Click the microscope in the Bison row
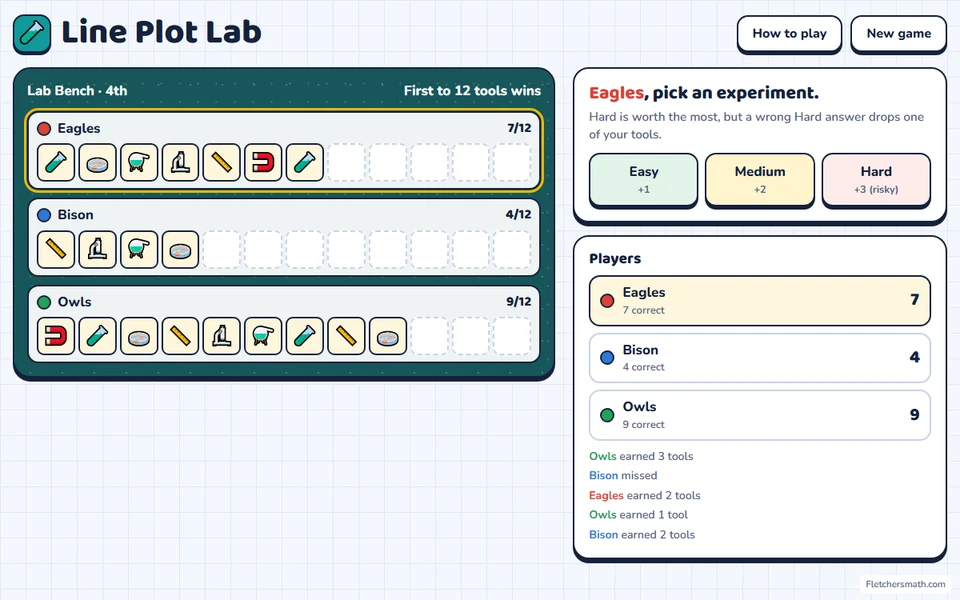 pyautogui.click(x=97, y=249)
